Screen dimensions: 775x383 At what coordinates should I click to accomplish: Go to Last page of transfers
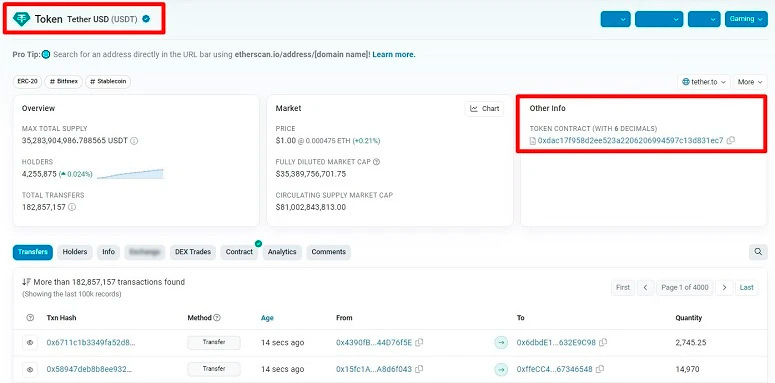(747, 287)
